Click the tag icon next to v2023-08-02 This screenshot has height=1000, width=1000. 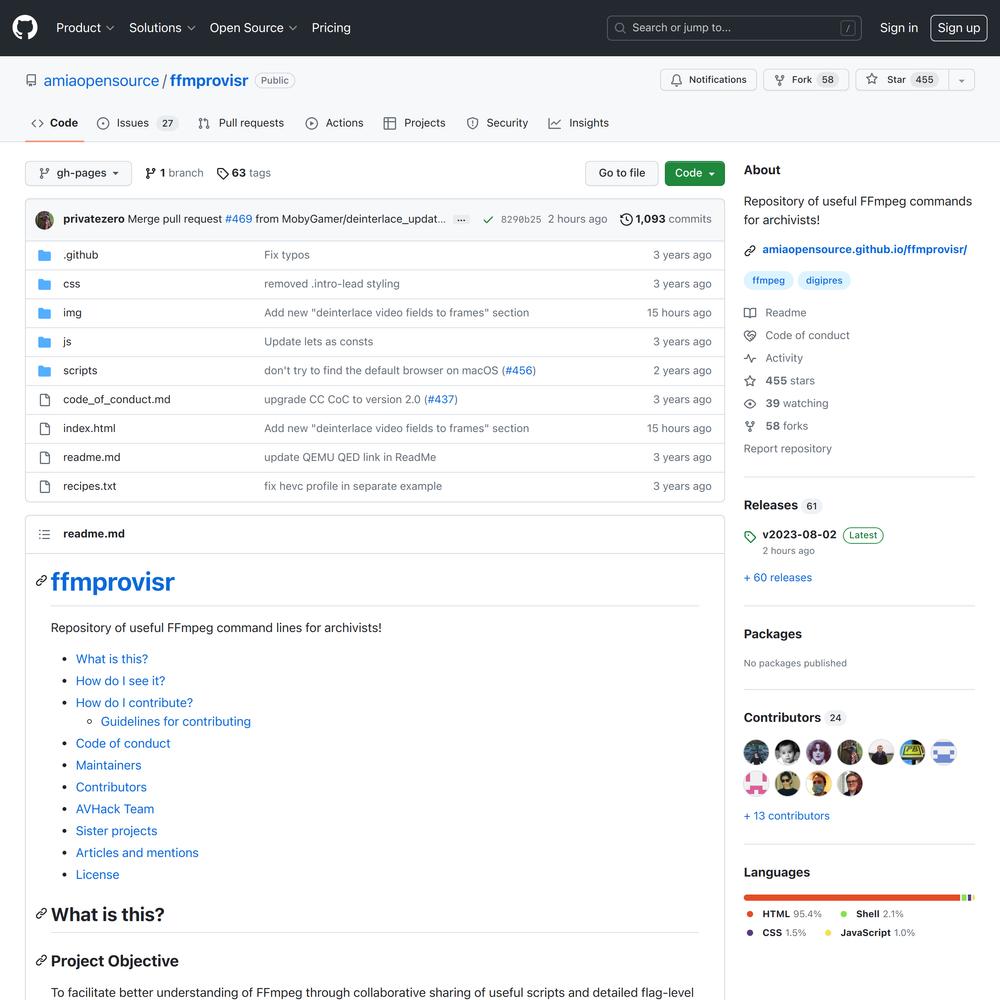coord(750,536)
